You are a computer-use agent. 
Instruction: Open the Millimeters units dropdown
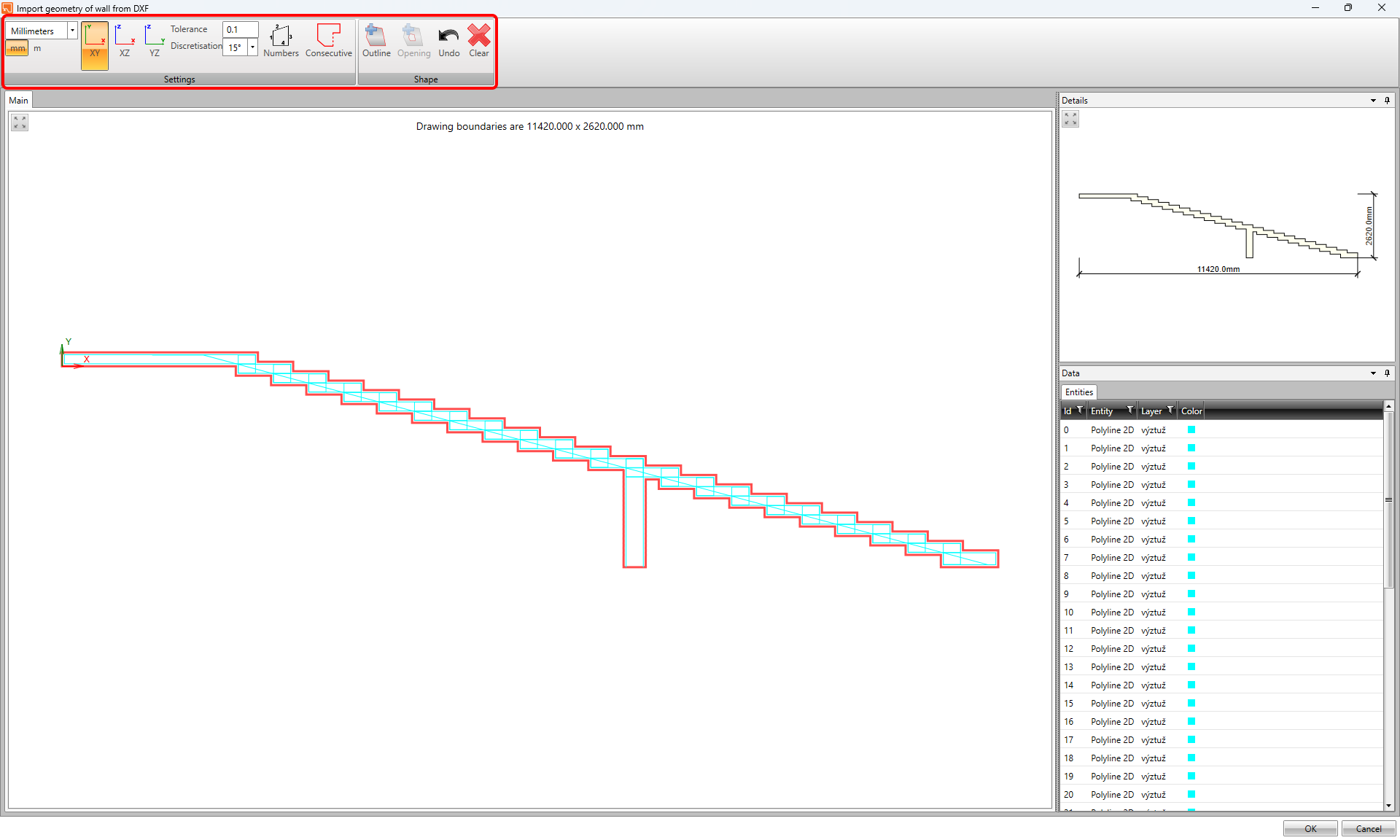(72, 31)
